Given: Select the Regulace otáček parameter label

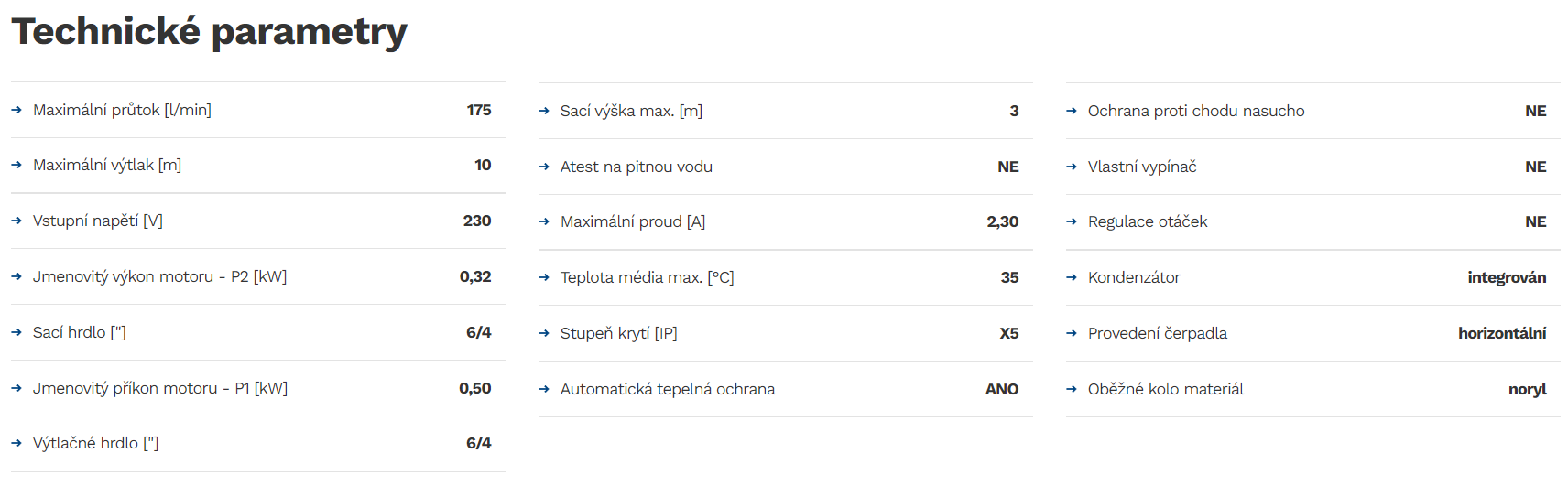Looking at the screenshot, I should pos(1148,221).
